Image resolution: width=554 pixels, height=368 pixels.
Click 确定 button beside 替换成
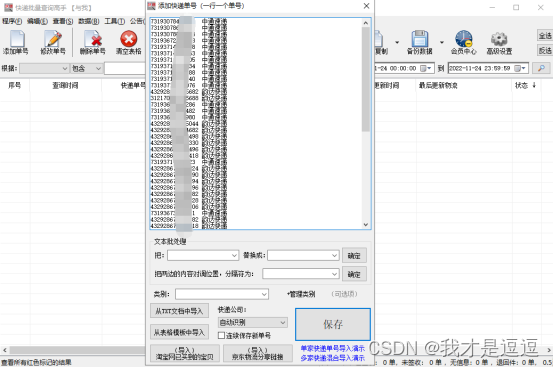(x=354, y=256)
